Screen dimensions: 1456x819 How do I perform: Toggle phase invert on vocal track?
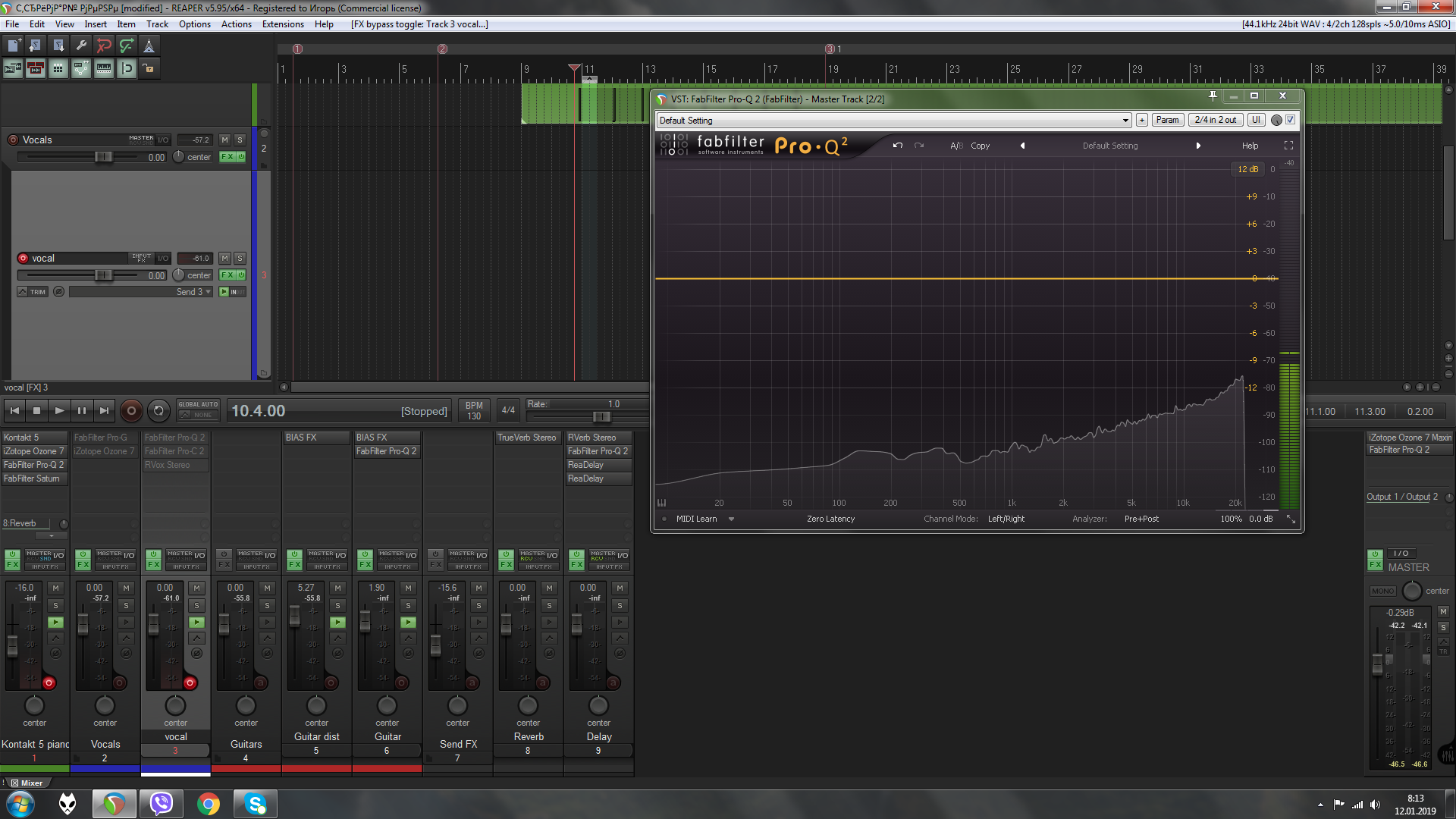coord(58,292)
